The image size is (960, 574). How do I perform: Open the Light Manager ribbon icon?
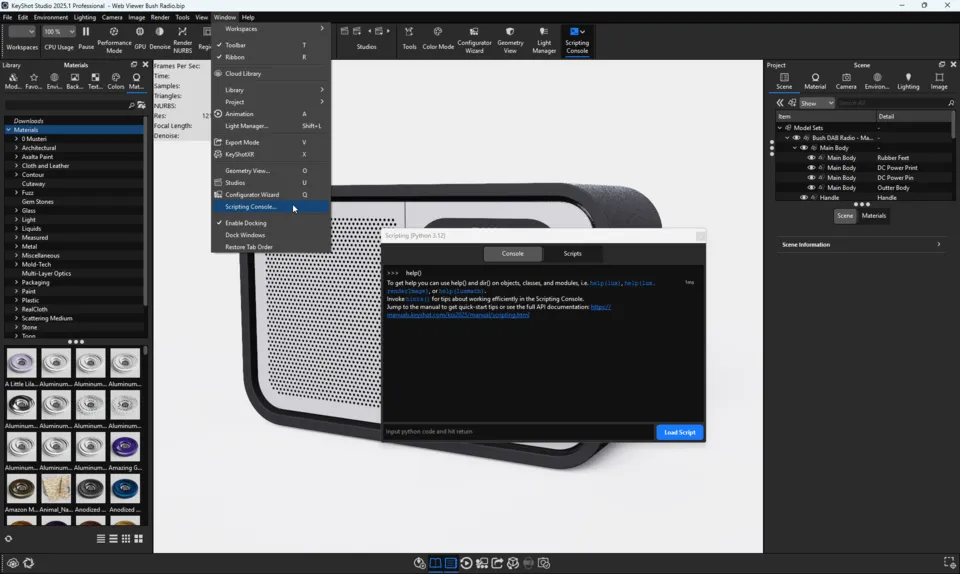tap(544, 40)
